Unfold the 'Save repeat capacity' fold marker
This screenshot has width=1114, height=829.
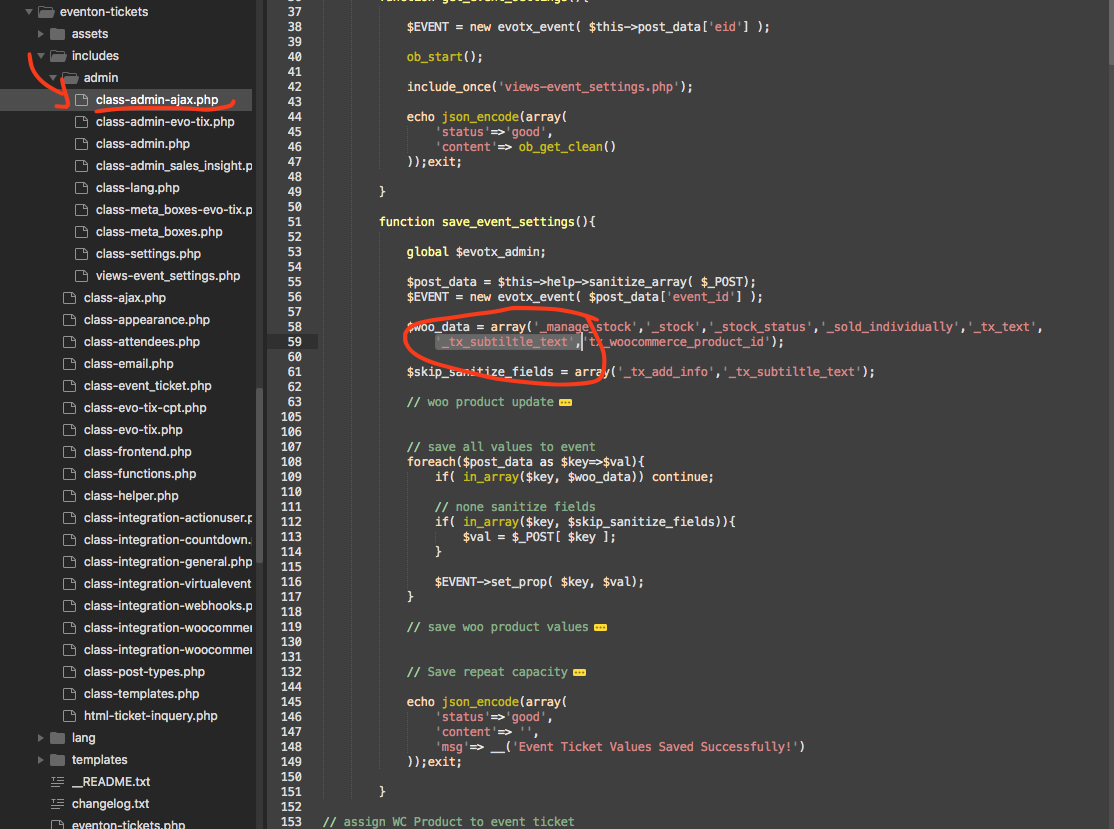tap(580, 673)
